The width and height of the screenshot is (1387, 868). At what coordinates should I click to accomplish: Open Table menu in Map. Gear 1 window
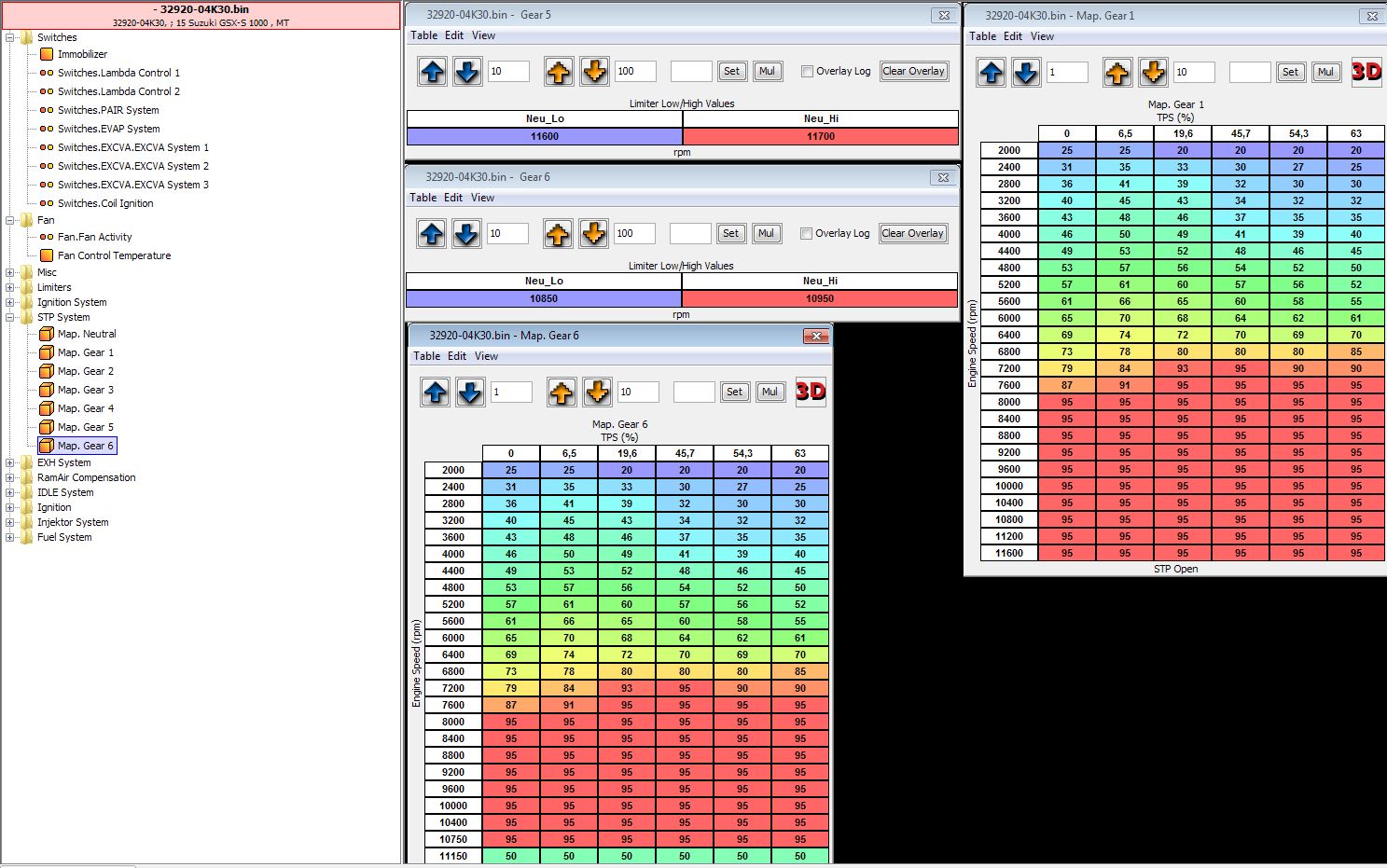[x=982, y=36]
